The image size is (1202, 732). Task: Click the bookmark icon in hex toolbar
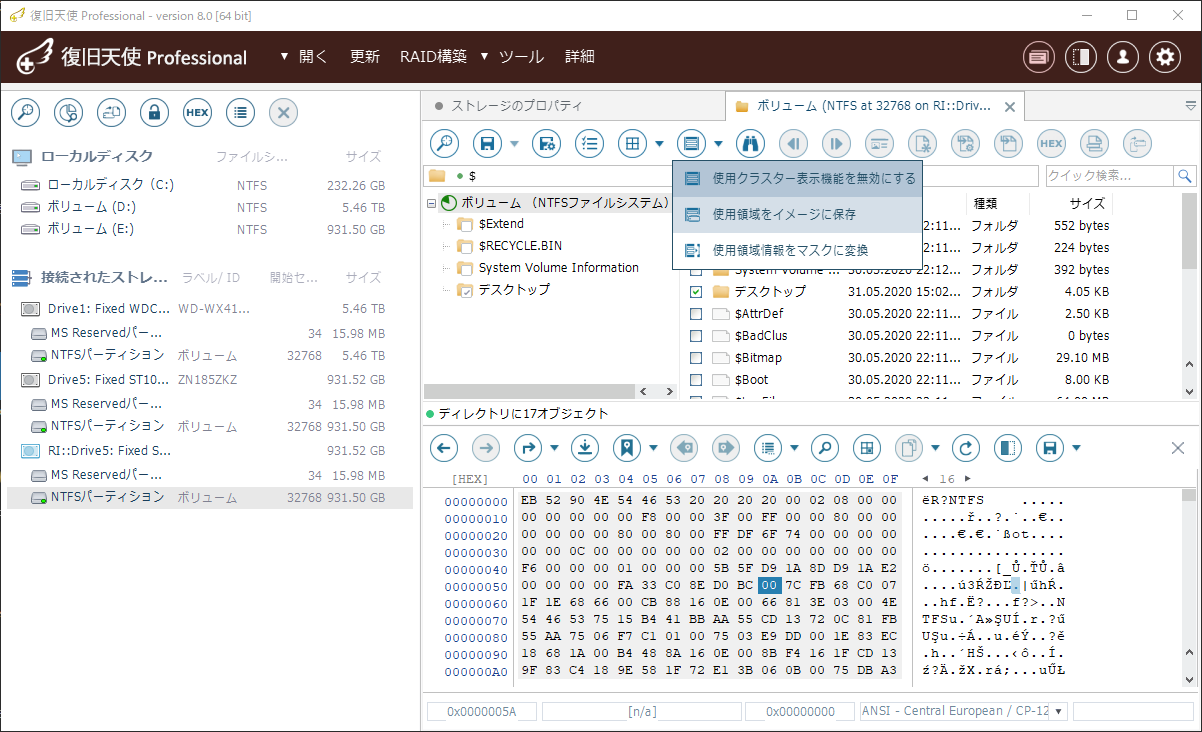coord(627,448)
